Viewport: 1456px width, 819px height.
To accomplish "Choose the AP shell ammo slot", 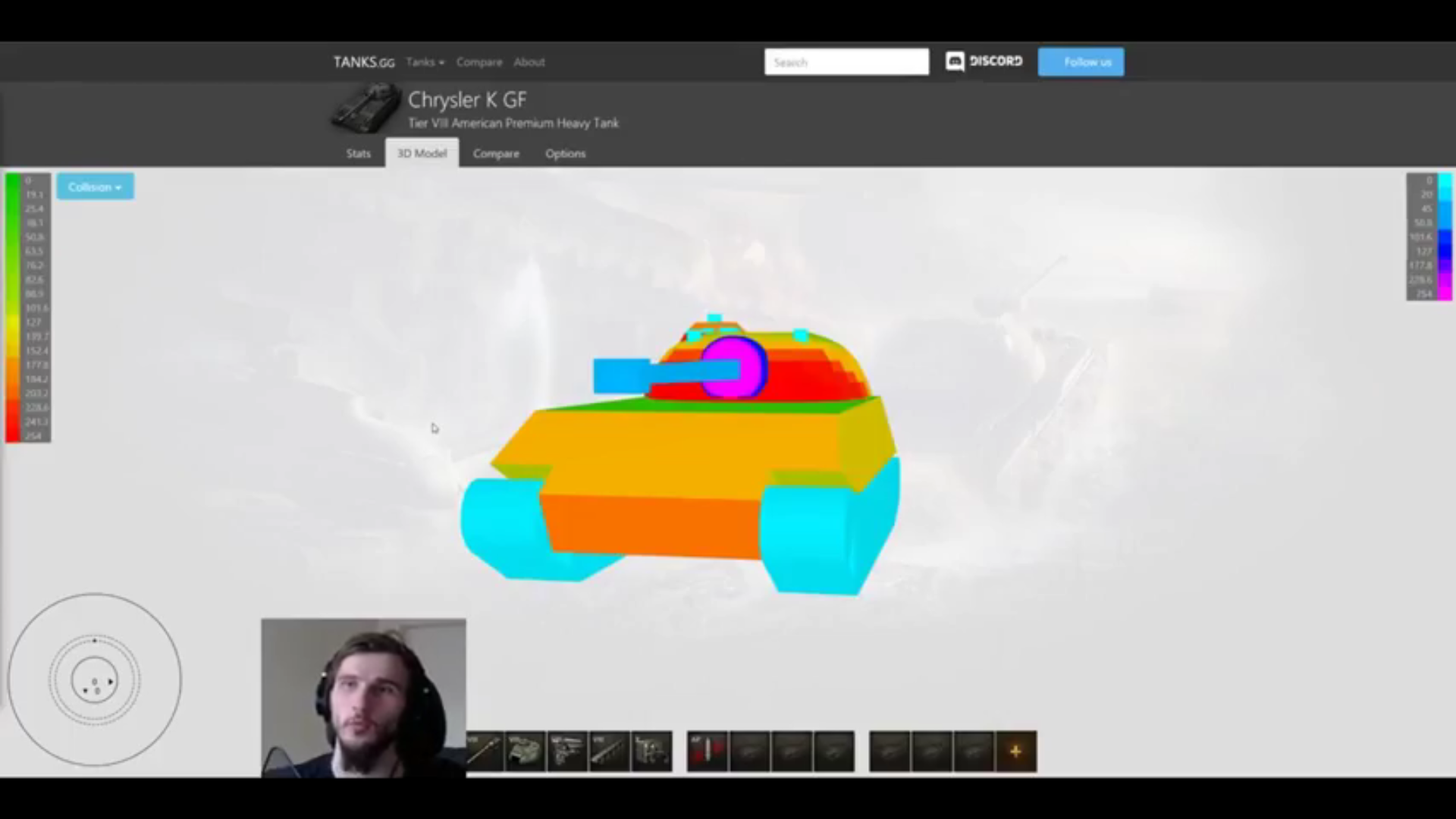I will pos(708,751).
